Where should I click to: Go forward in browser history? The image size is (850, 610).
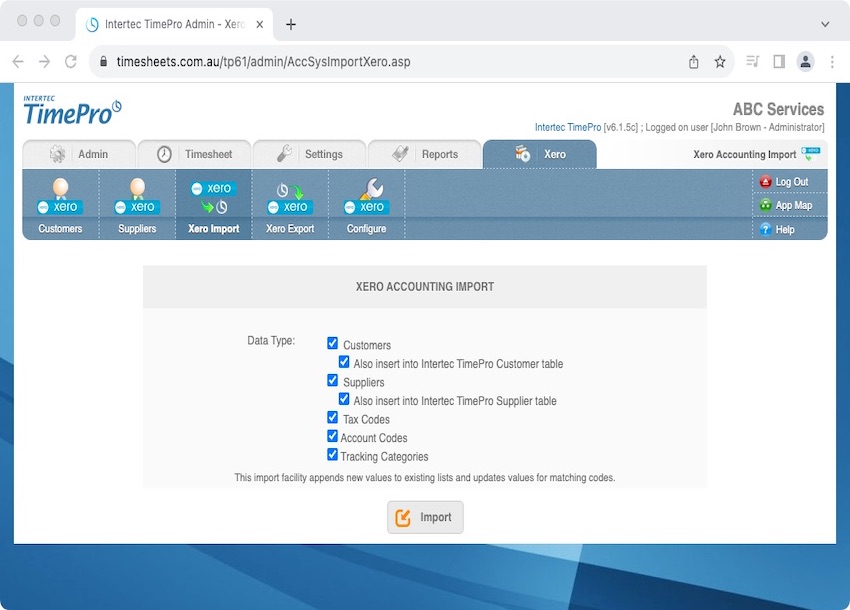[x=44, y=62]
